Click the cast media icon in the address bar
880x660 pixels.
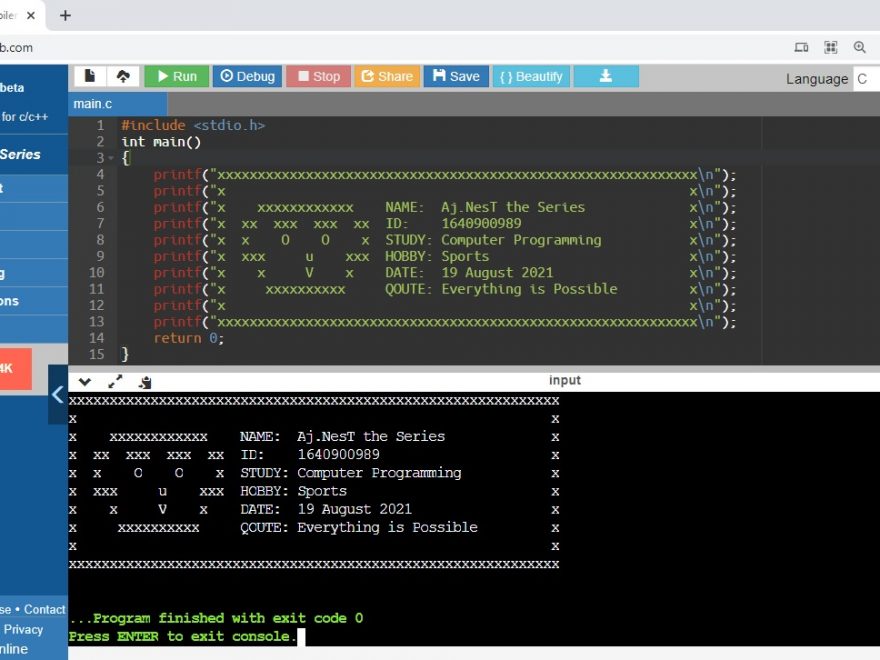[x=801, y=47]
